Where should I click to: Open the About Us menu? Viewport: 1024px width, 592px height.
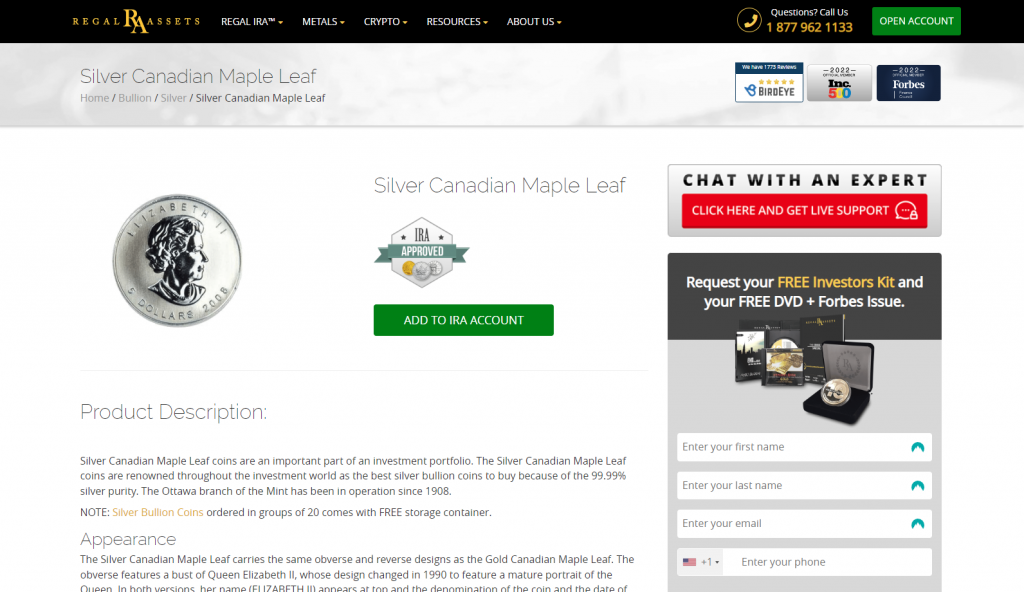tap(534, 22)
